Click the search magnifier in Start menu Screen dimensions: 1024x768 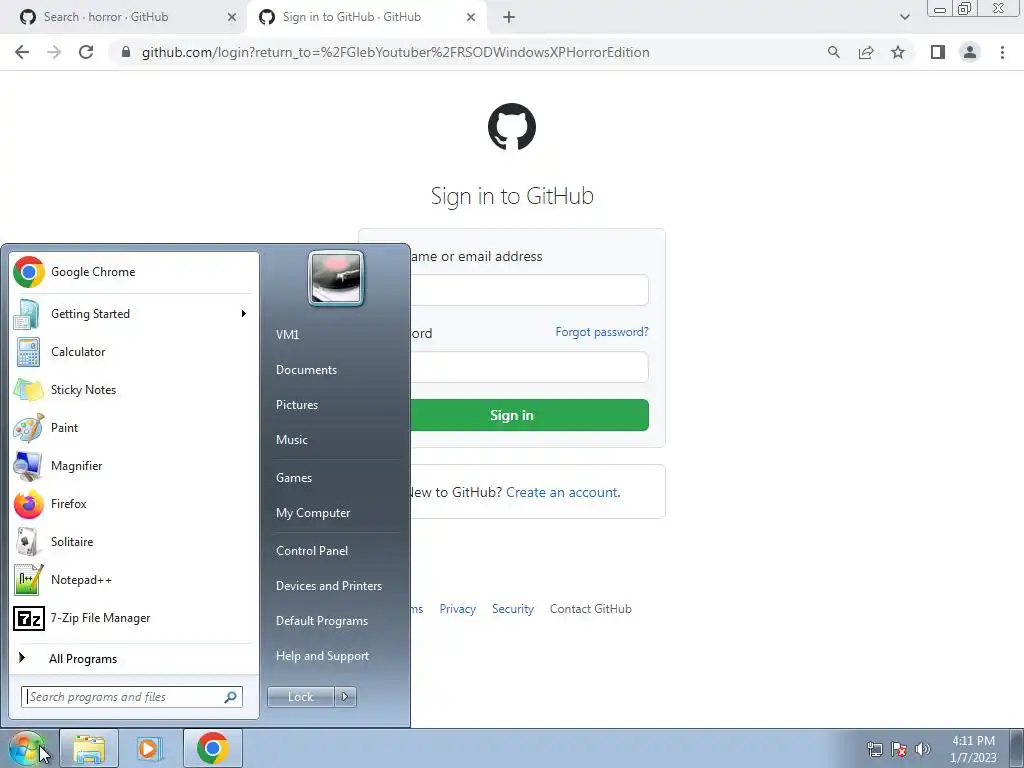coord(231,697)
